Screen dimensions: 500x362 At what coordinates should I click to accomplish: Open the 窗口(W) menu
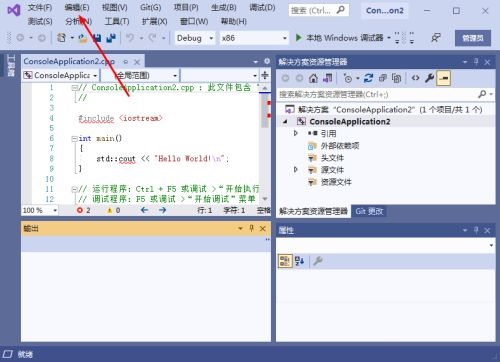[x=194, y=22]
